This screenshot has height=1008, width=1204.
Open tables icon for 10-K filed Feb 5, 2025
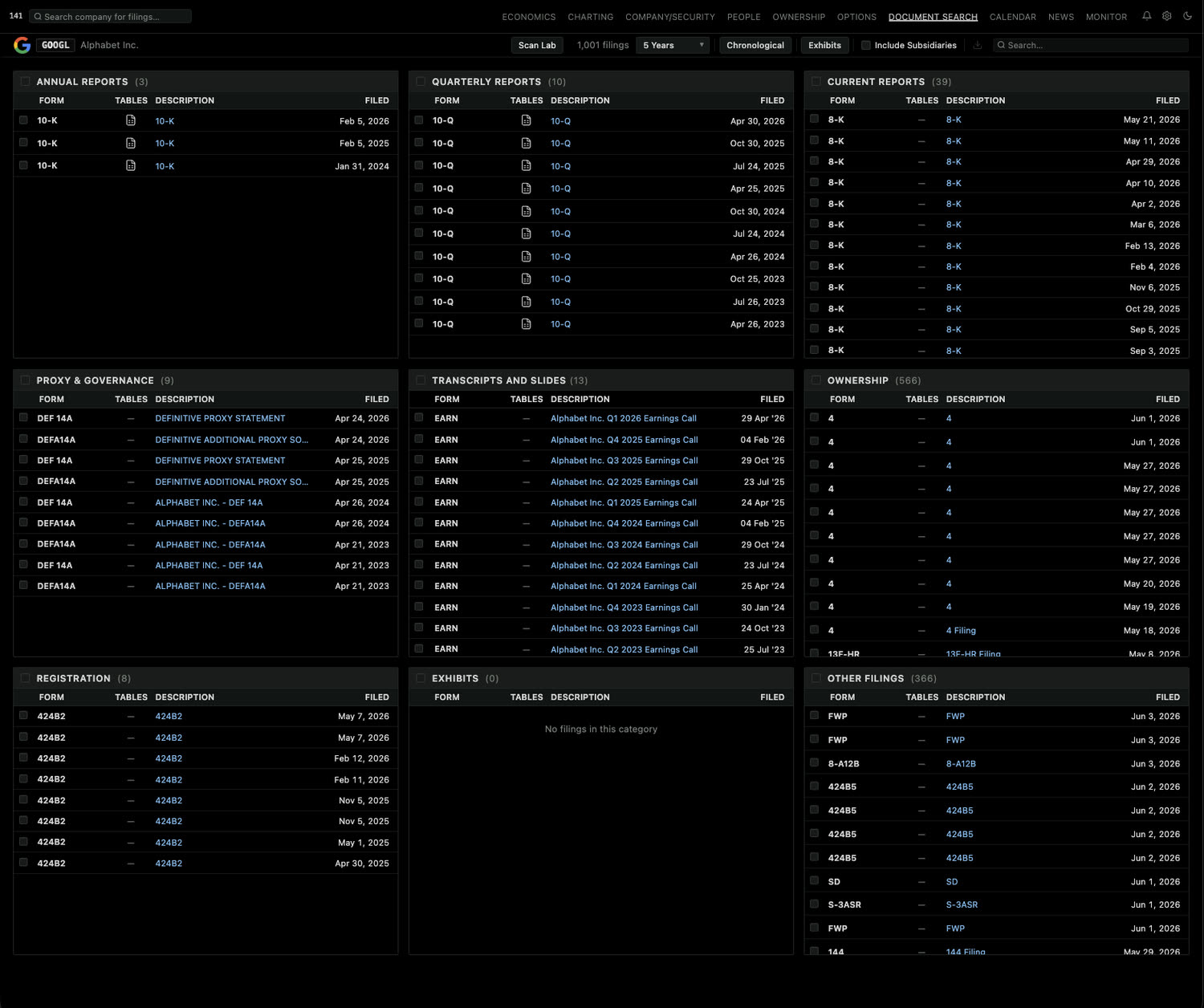131,143
